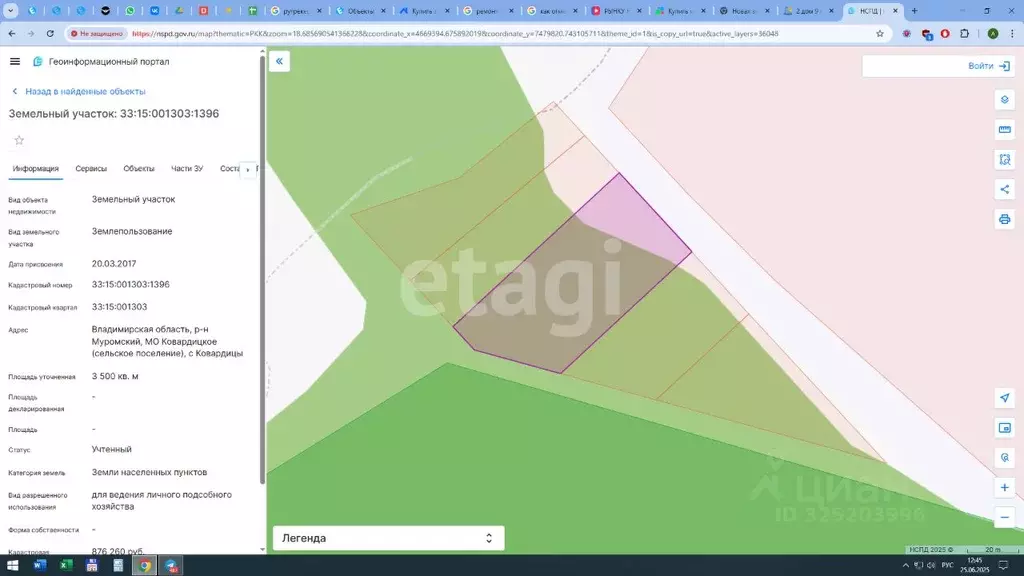The width and height of the screenshot is (1024, 576).
Task: Expand hidden tabs with the arrow after Соста
Action: tap(246, 168)
